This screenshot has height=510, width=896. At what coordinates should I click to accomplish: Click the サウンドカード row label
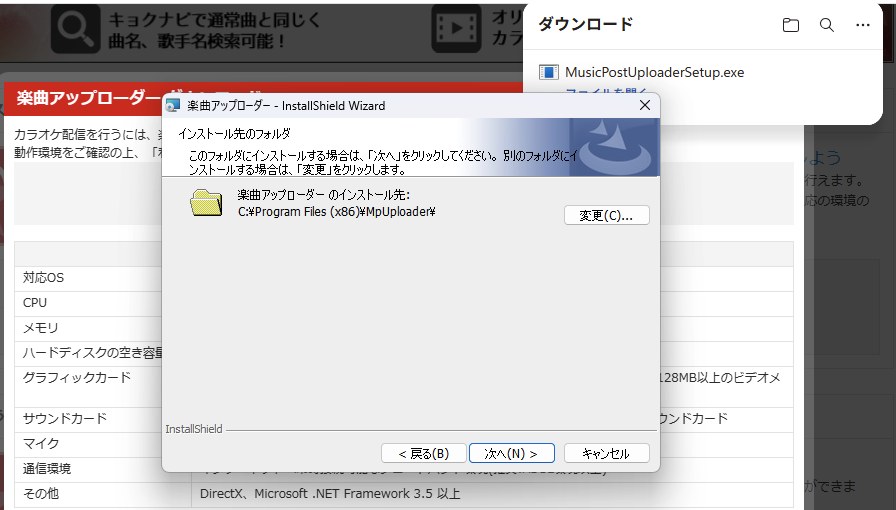pos(65,419)
